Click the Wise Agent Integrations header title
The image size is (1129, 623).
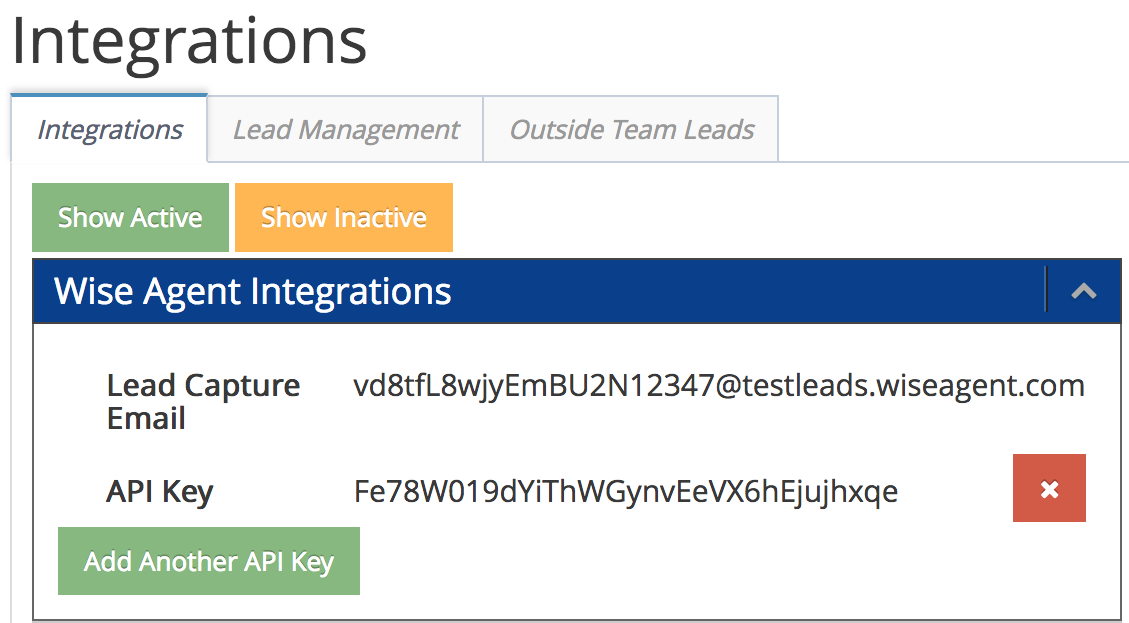pos(253,292)
